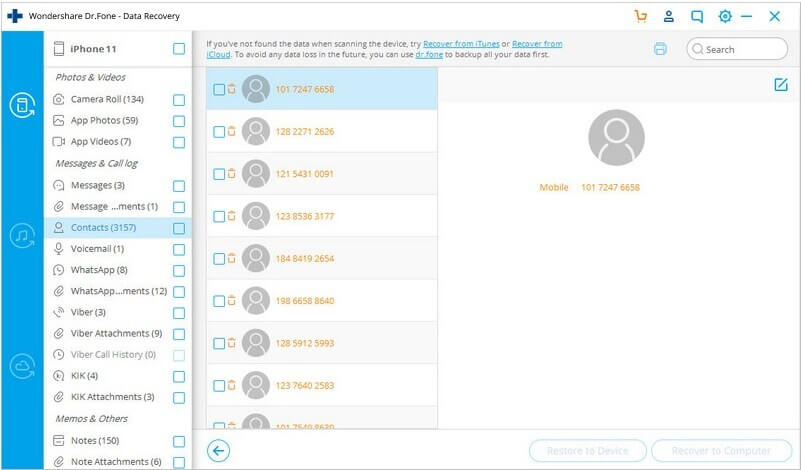Select contact row 121 5431 0091
This screenshot has width=801, height=470.
click(x=322, y=174)
